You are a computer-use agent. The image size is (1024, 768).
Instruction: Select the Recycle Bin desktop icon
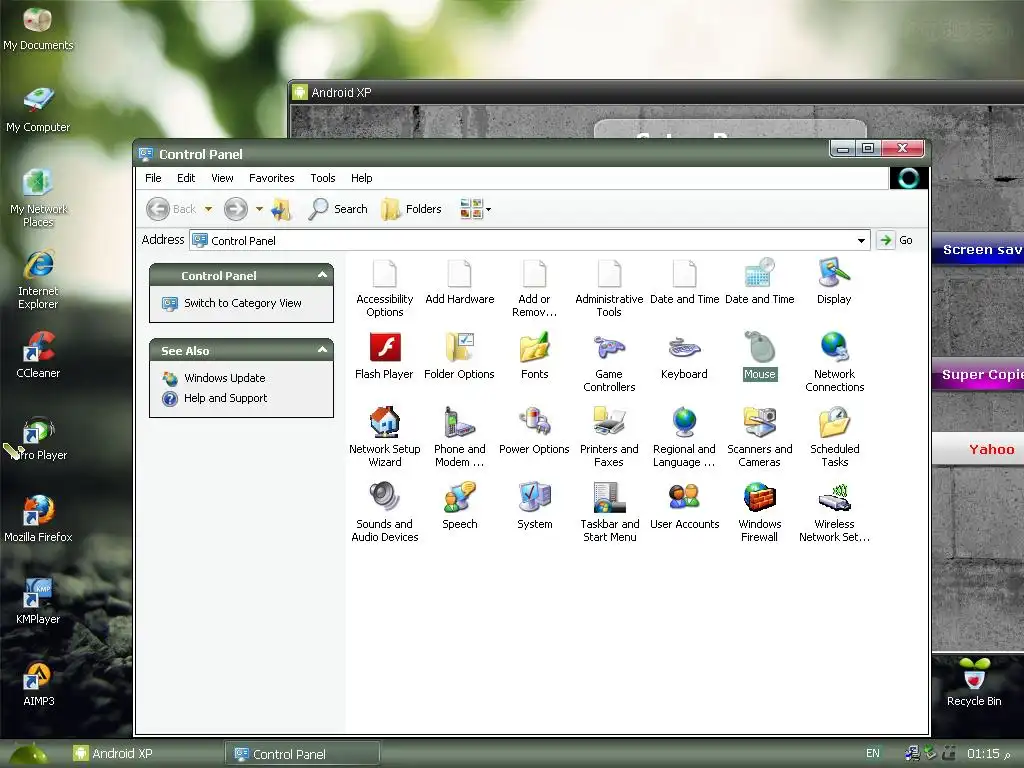pos(974,683)
